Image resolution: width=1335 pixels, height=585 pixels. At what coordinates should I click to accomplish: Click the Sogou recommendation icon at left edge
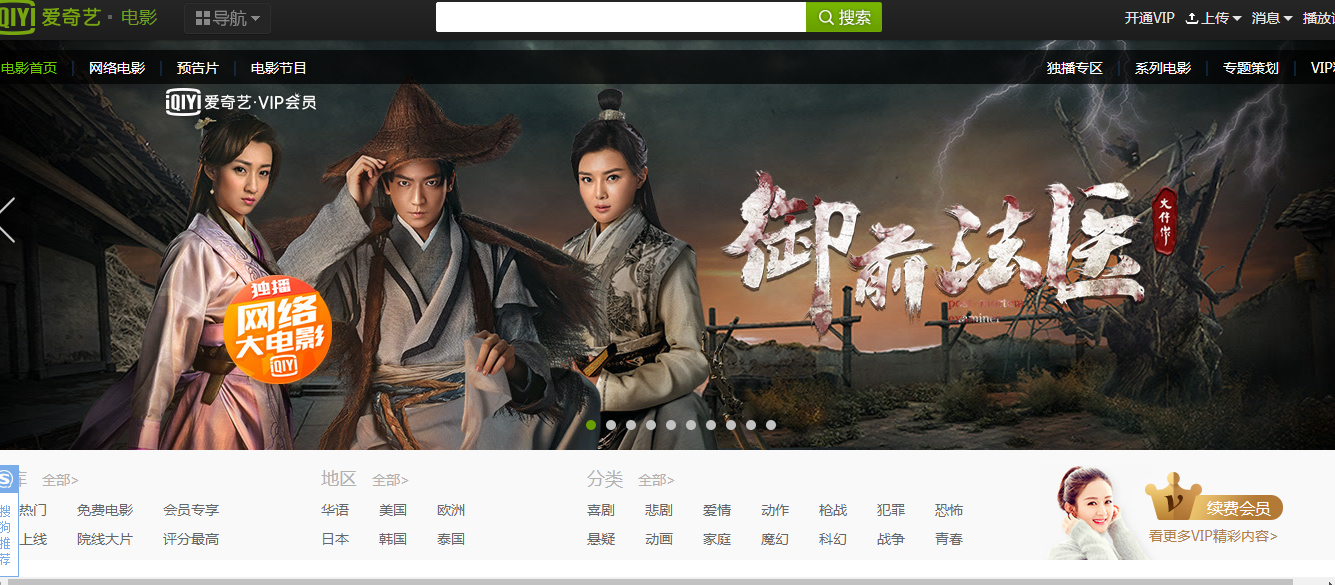pyautogui.click(x=8, y=480)
